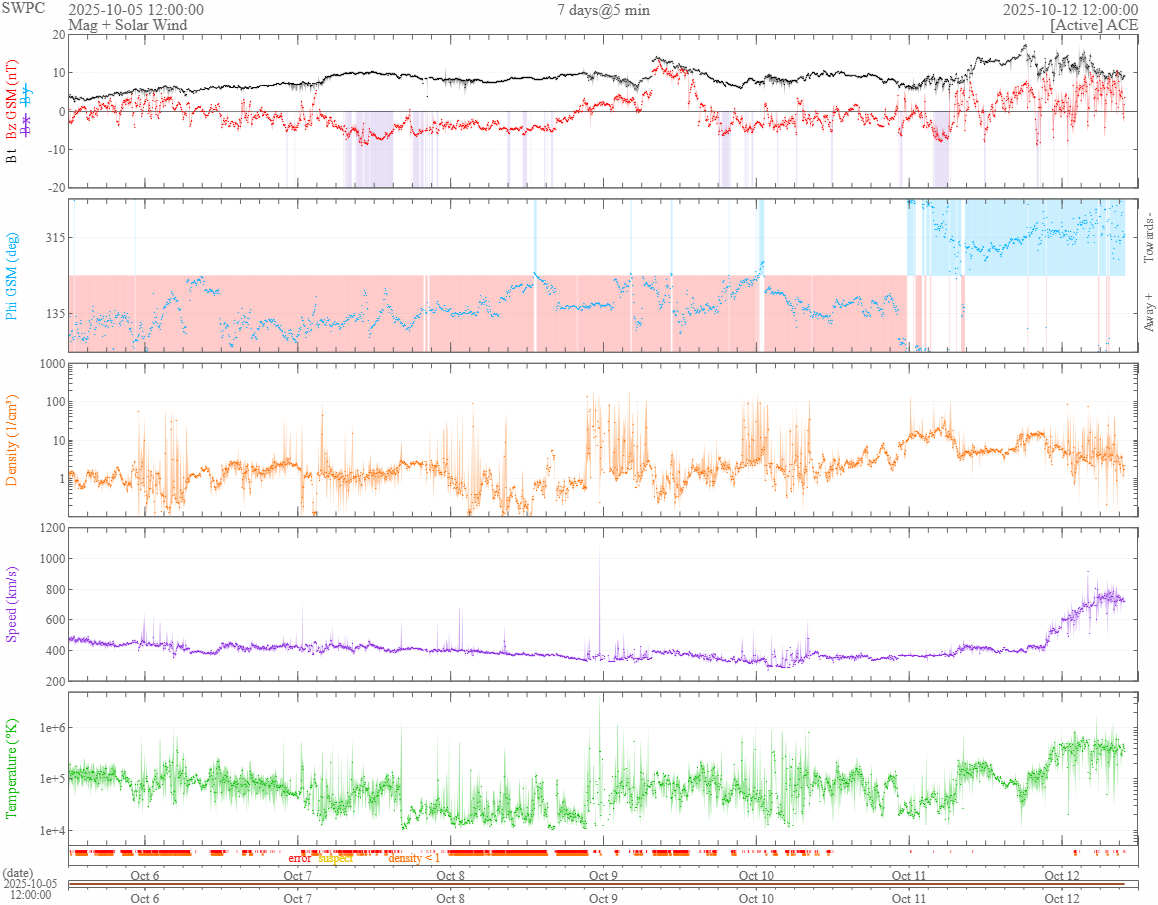Click the 400 tick on the Speed axis
Image resolution: width=1158 pixels, height=905 pixels.
(x=55, y=651)
